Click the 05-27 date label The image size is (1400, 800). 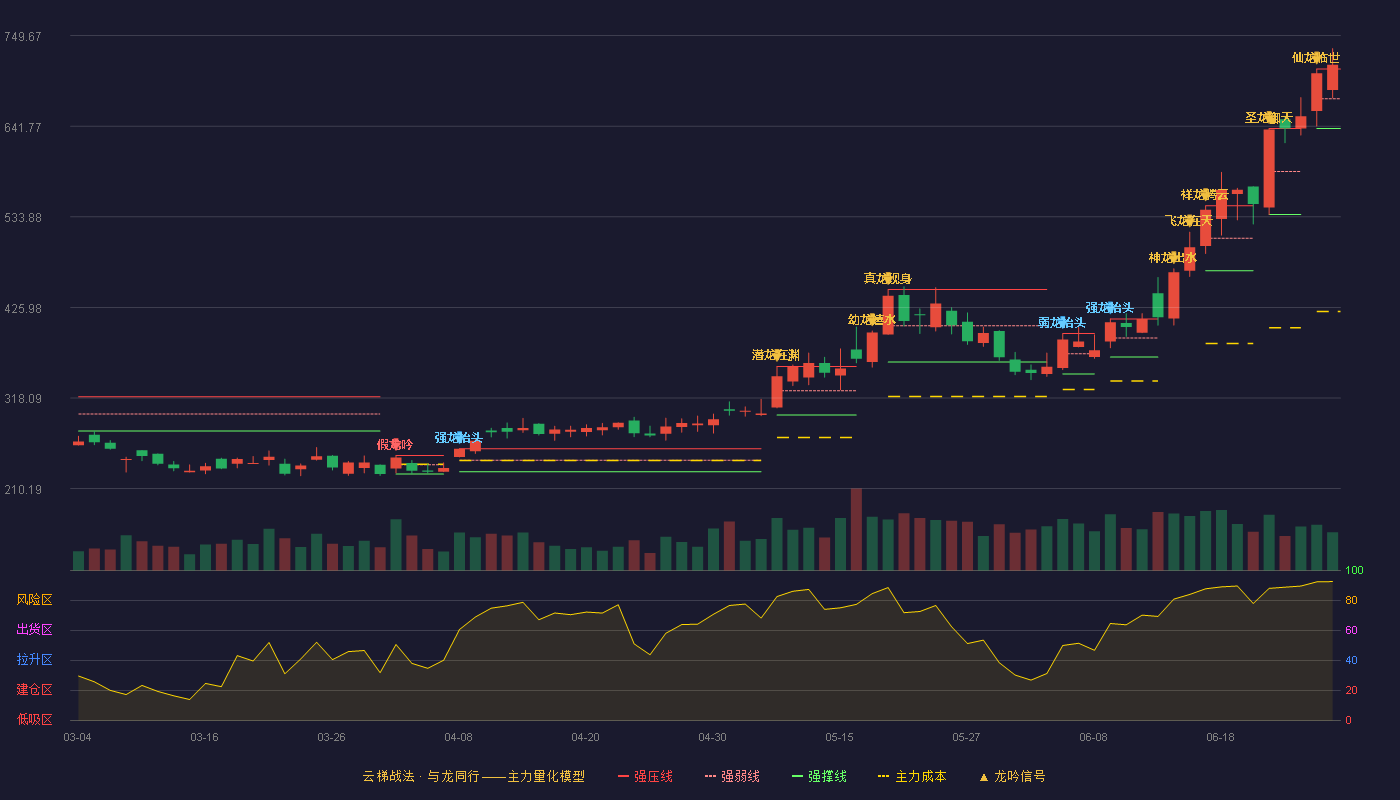point(966,737)
